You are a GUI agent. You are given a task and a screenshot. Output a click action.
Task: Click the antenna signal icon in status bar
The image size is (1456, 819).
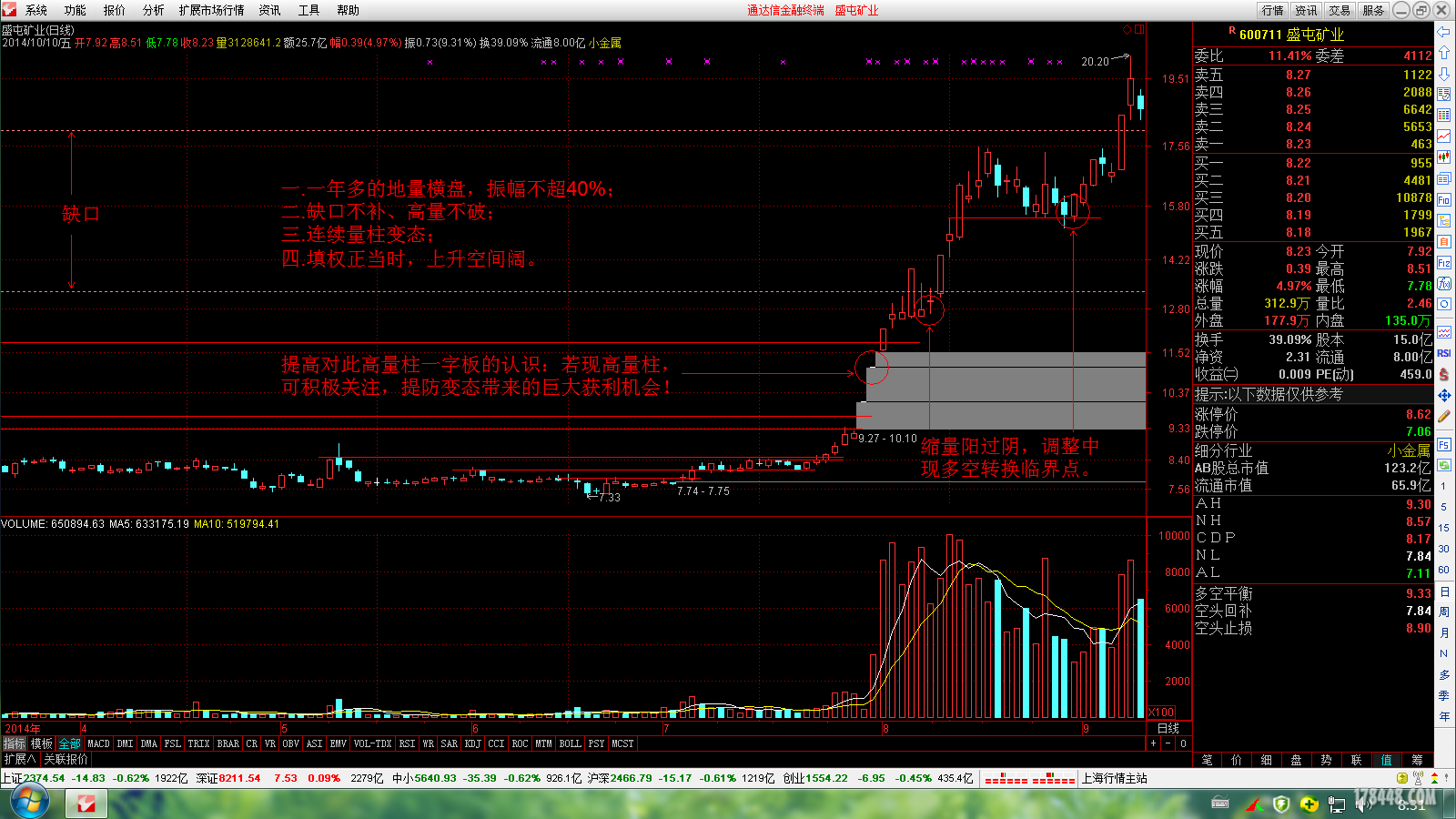pos(1418,778)
